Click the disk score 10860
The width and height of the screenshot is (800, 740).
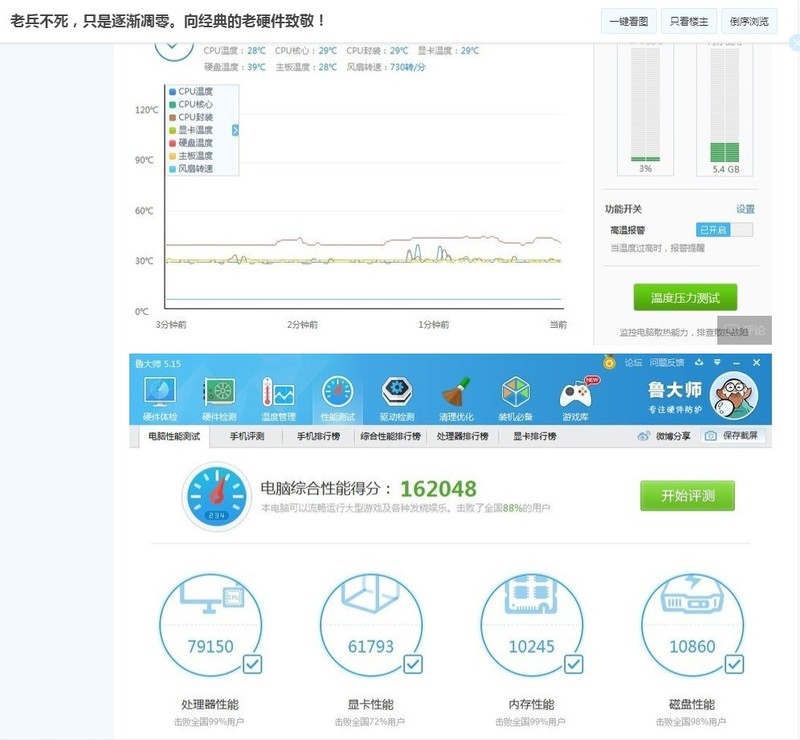tap(692, 647)
